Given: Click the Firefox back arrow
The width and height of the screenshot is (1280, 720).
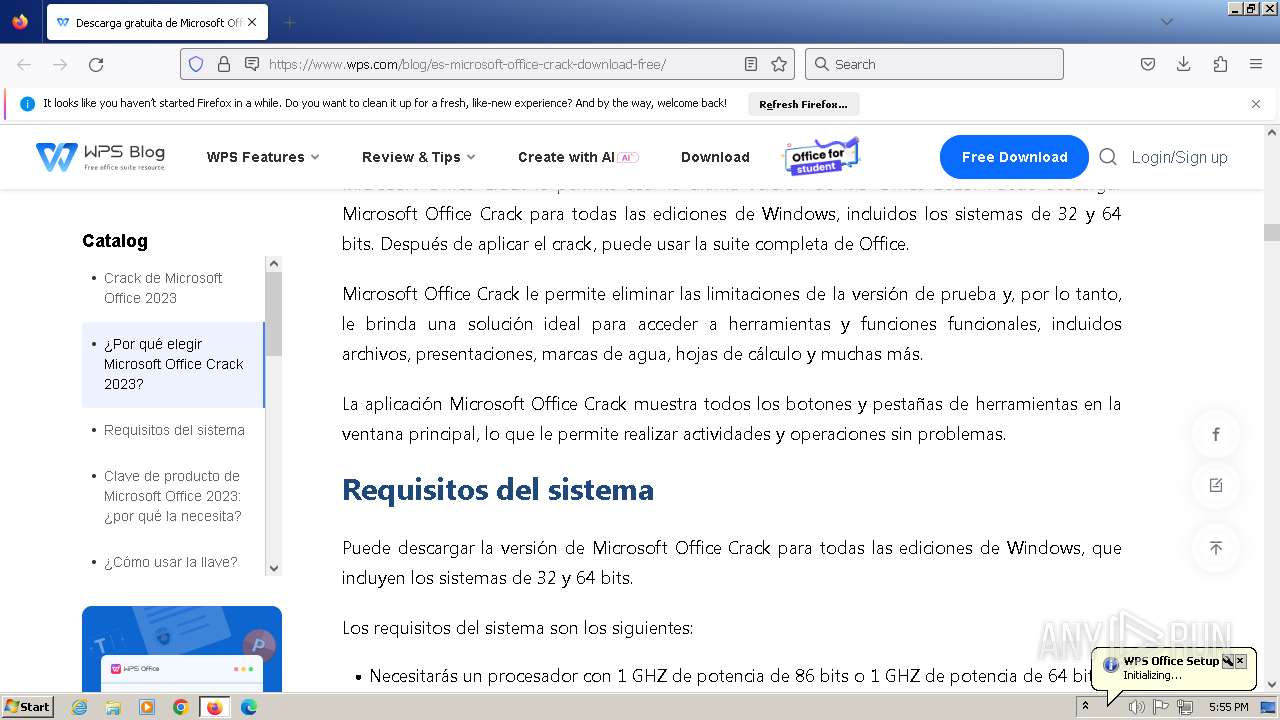Looking at the screenshot, I should coord(24,64).
